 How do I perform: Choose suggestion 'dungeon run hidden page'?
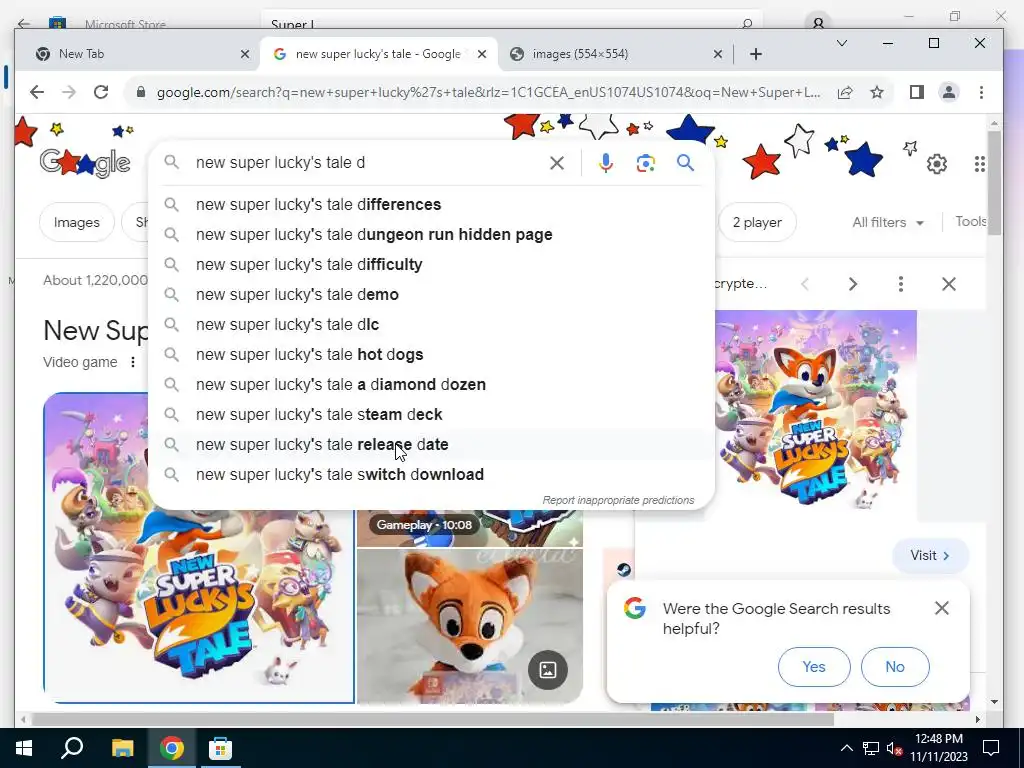tap(431, 234)
